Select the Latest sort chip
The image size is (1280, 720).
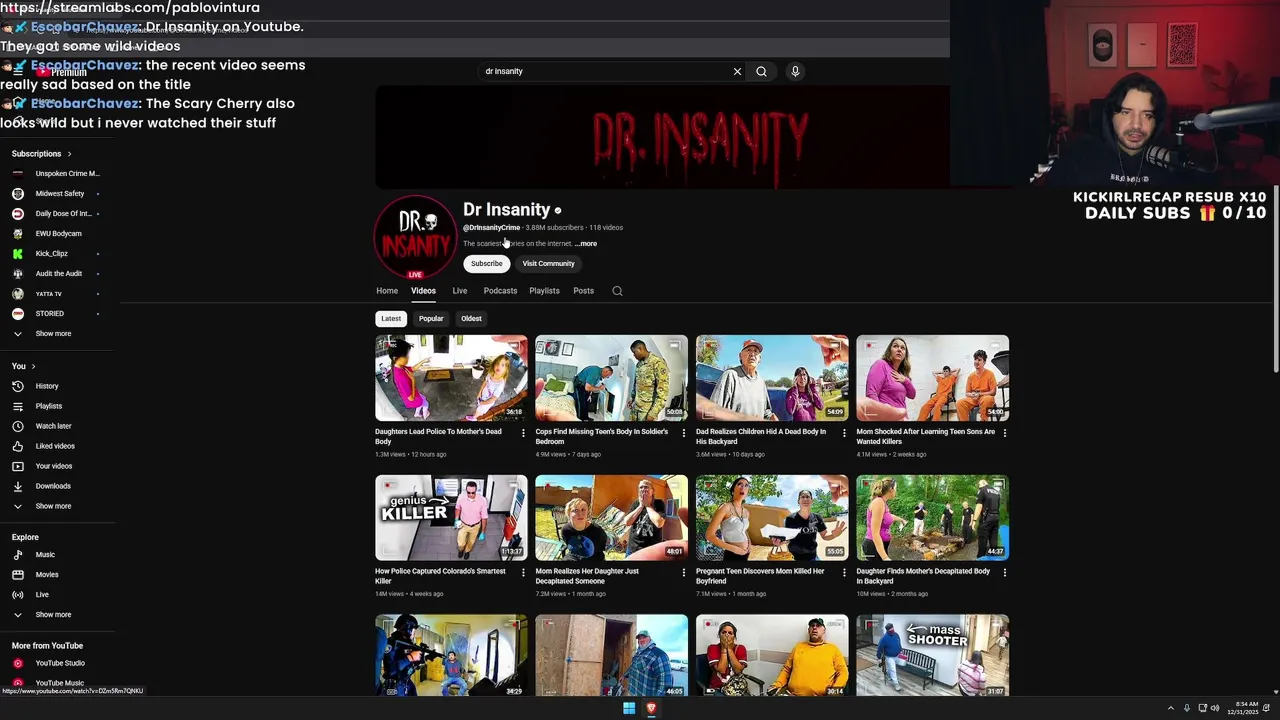tap(391, 319)
